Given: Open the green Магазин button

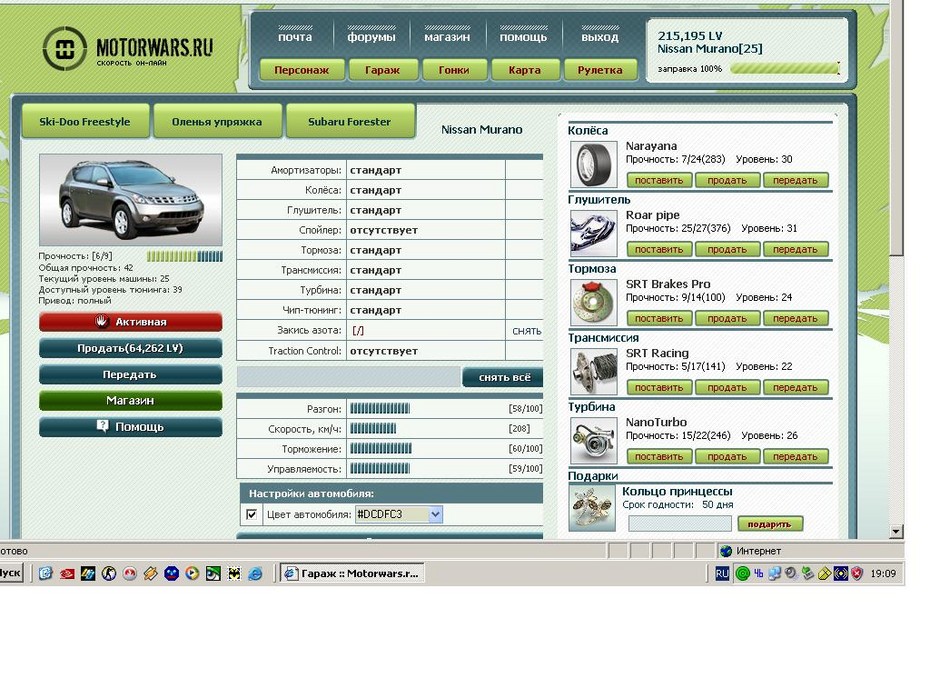Looking at the screenshot, I should (x=130, y=401).
